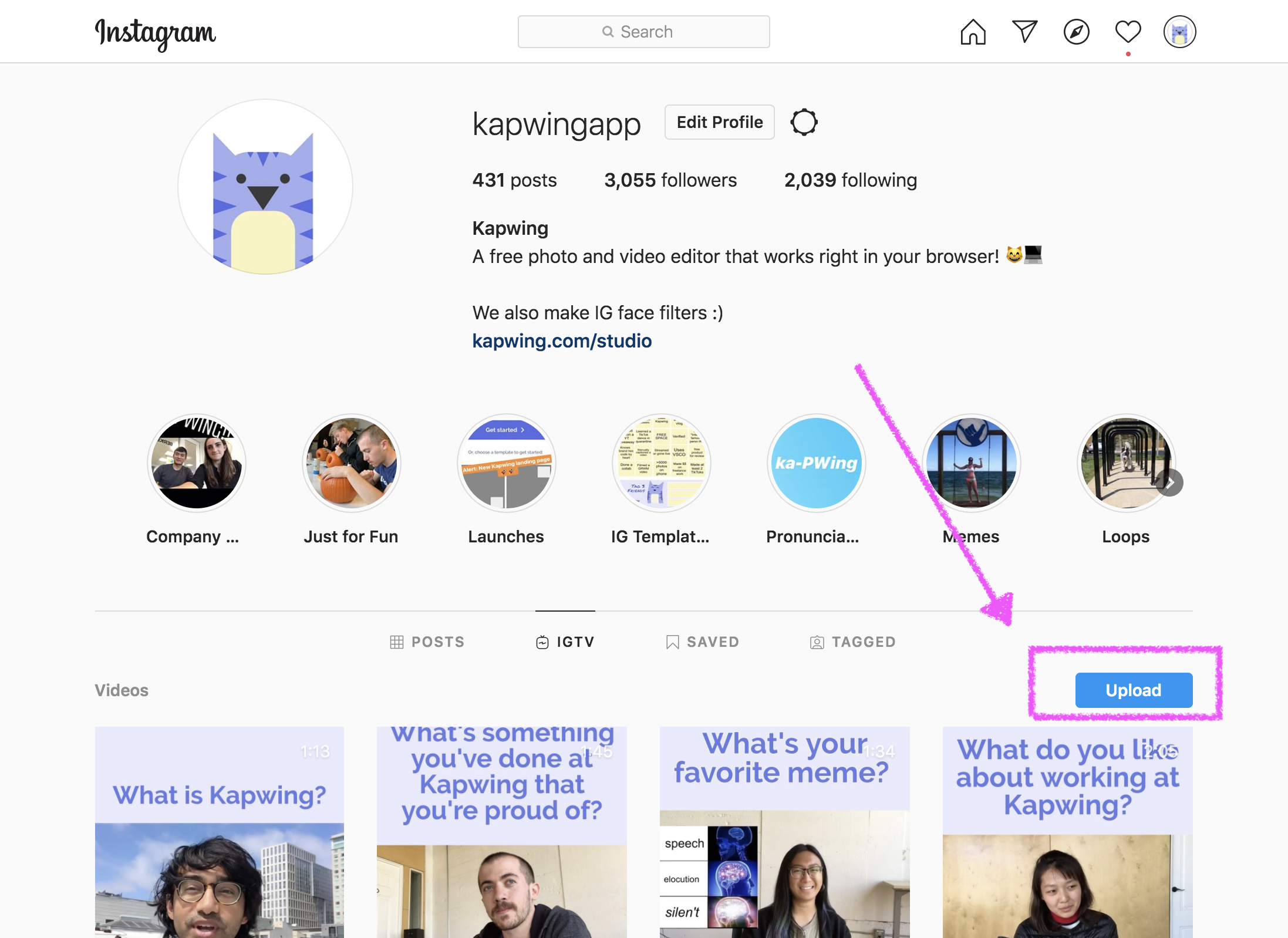The height and width of the screenshot is (938, 1288).
Task: Open the Explore compass icon
Action: pyautogui.click(x=1076, y=32)
